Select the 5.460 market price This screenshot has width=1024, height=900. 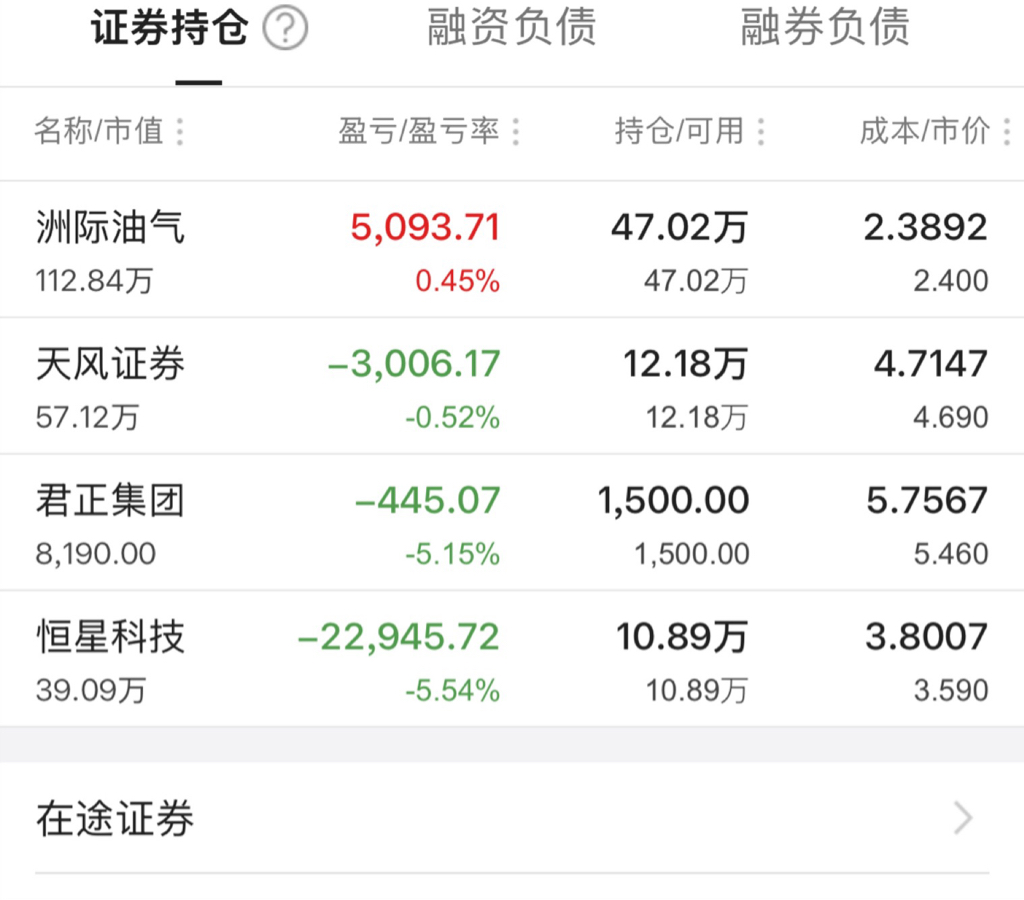950,554
